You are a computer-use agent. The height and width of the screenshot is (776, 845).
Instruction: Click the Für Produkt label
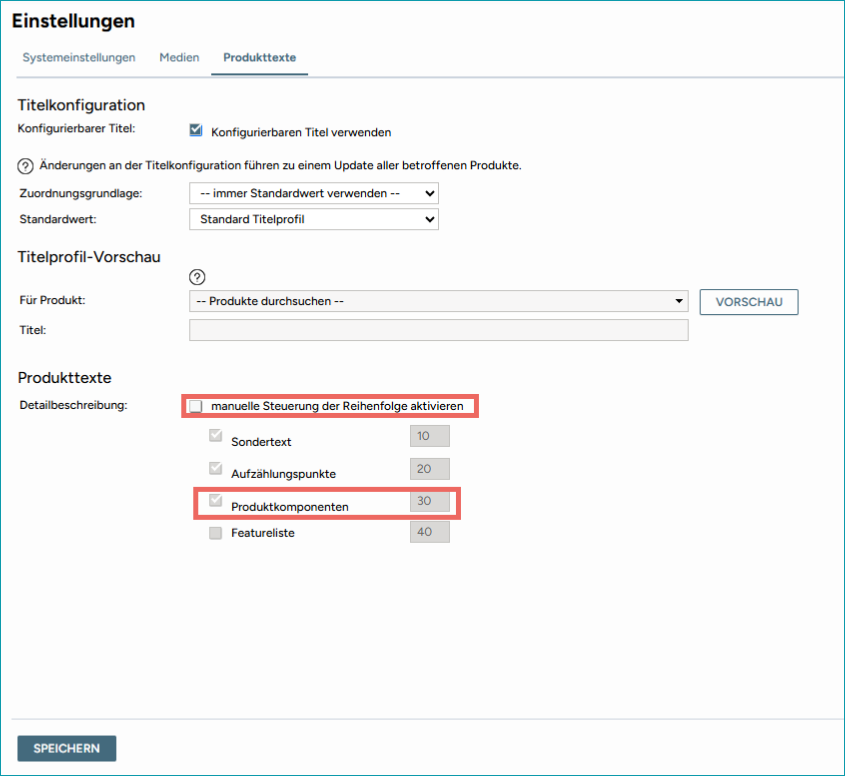[x=52, y=300]
